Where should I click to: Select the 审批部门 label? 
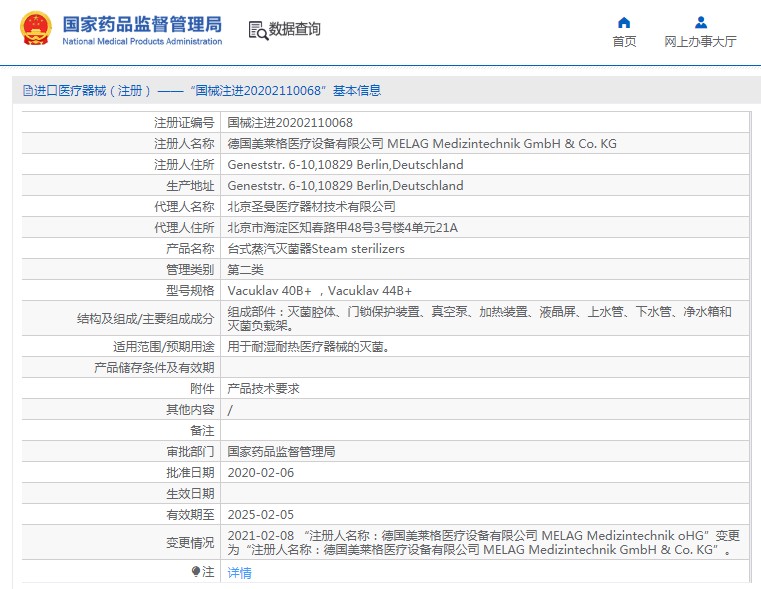[190, 452]
